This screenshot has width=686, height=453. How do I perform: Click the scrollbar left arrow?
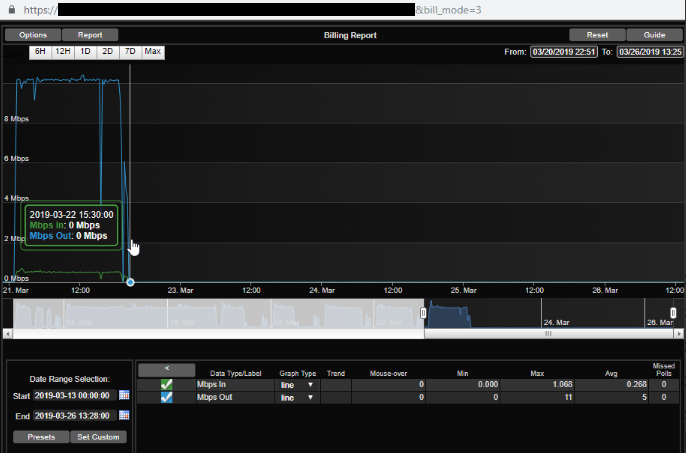tap(7, 334)
